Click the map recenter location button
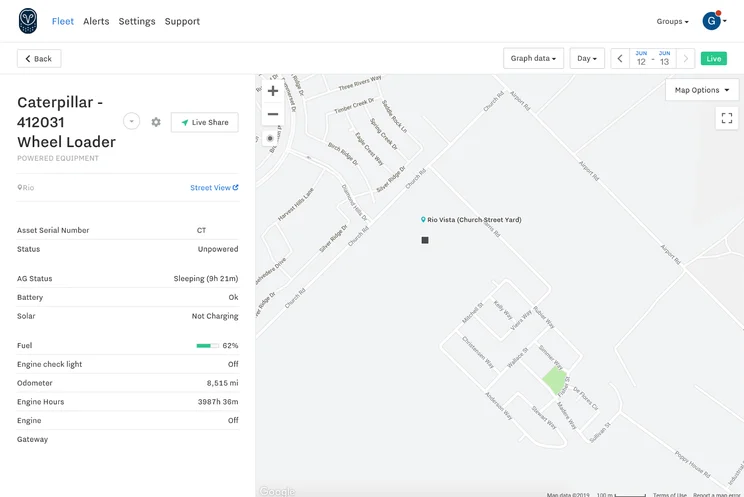Screen dimensions: 744x497 pyautogui.click(x=270, y=138)
